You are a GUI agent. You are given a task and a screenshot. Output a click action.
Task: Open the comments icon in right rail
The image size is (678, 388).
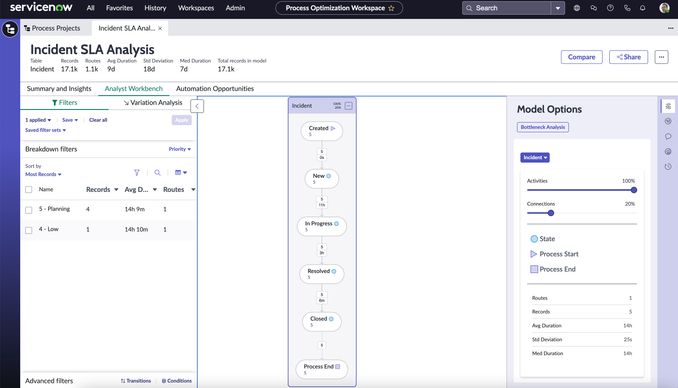668,136
